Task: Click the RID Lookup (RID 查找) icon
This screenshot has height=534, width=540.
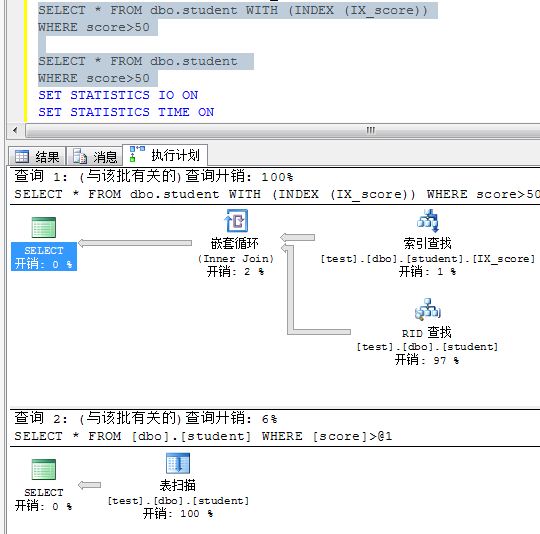Action: (x=427, y=309)
